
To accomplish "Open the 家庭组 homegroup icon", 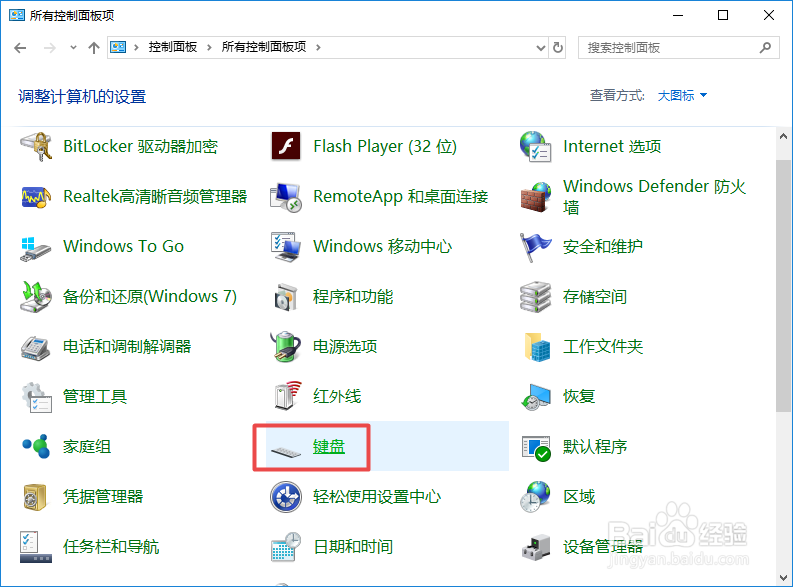I will 36,446.
